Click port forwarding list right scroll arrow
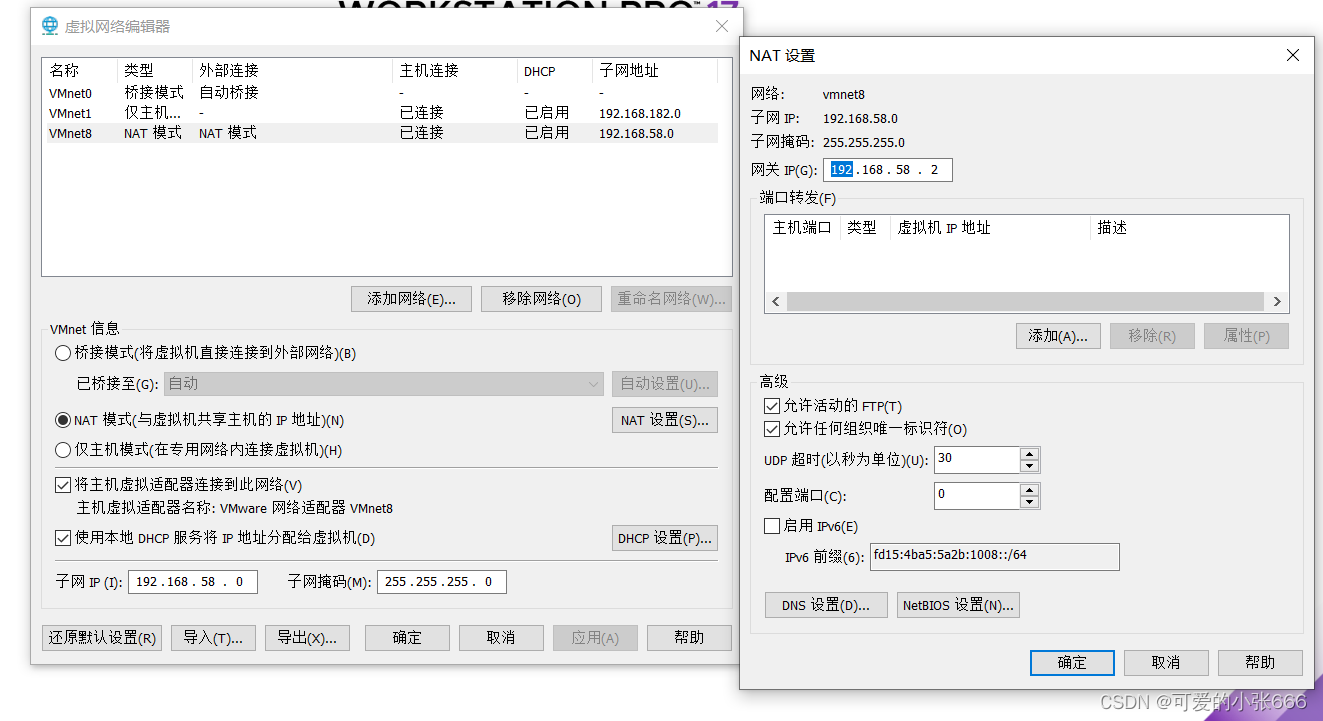The width and height of the screenshot is (1323, 721). (x=1277, y=301)
